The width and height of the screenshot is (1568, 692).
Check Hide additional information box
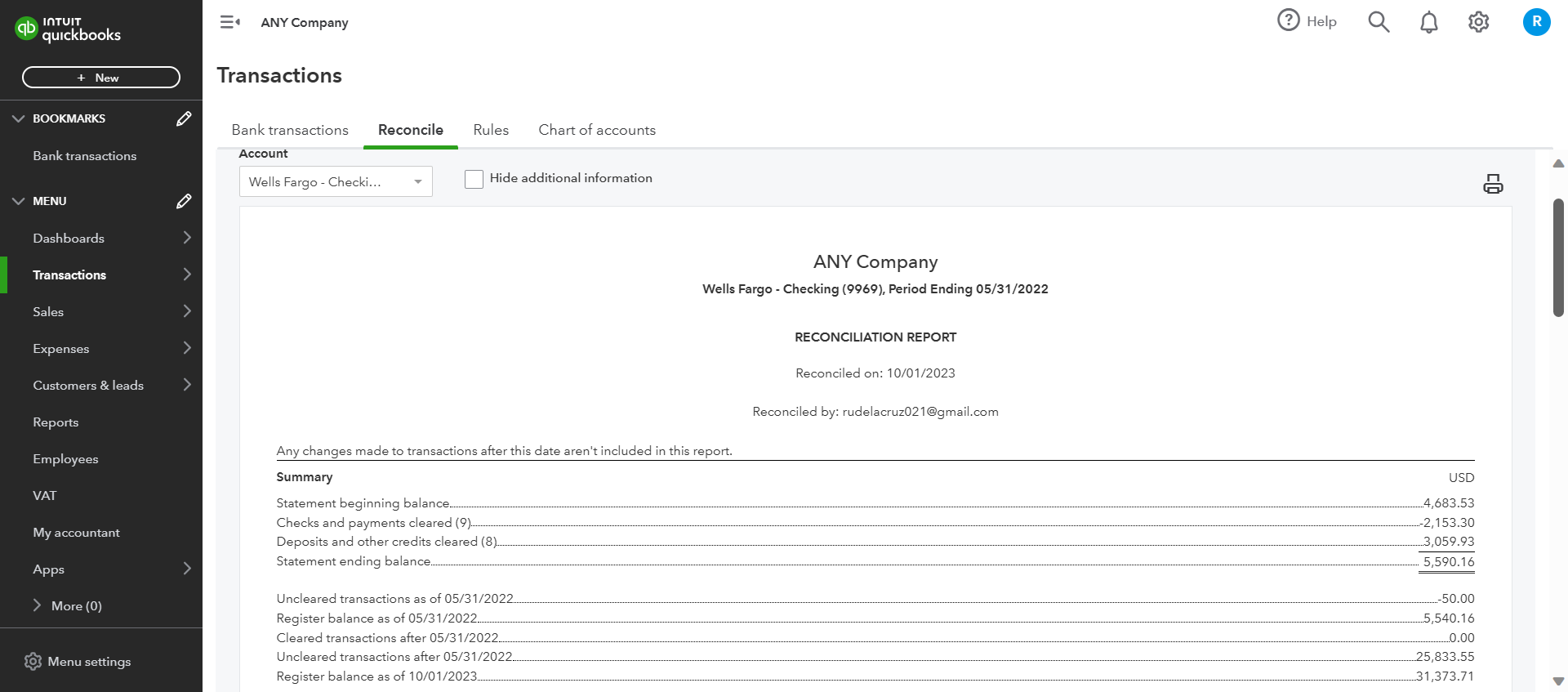474,179
